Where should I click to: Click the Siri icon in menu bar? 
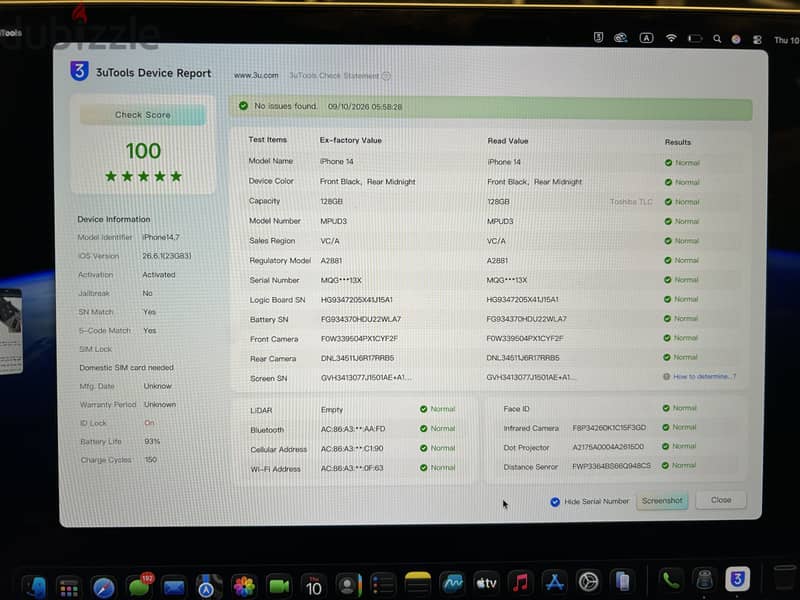tap(736, 39)
